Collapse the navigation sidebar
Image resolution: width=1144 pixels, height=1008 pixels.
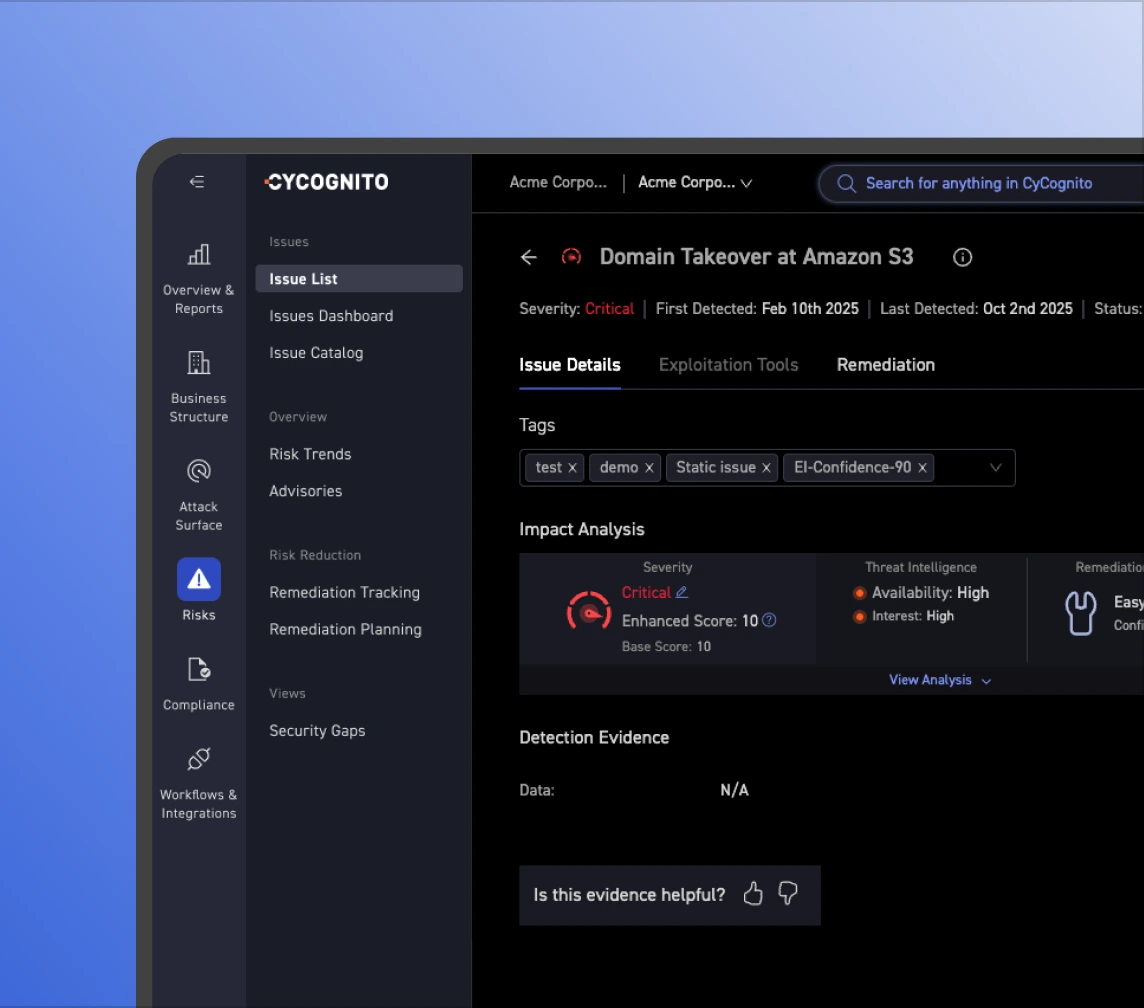tap(197, 182)
